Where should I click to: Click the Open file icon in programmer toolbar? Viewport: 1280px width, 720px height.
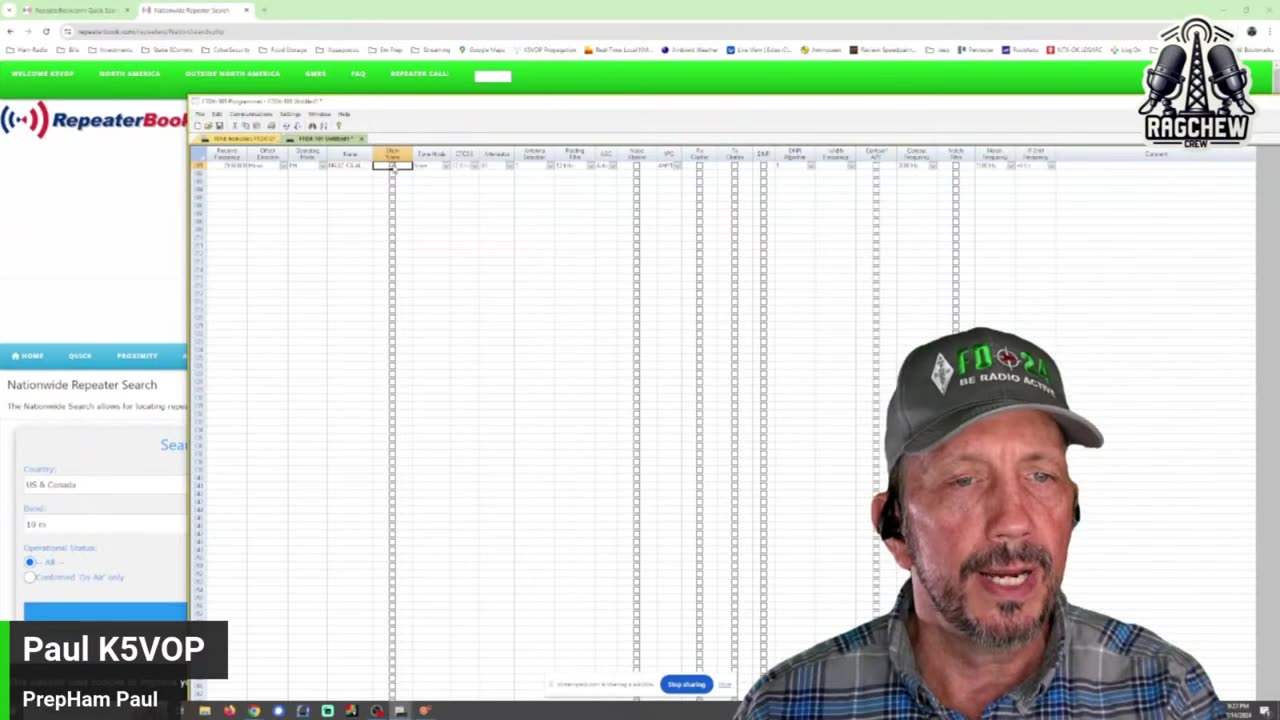point(208,126)
